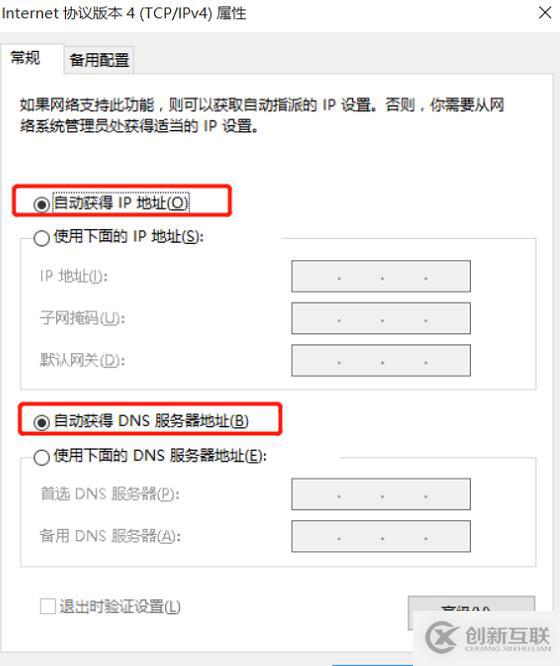
Task: Click the 默认网关(D) field label
Action: point(82,361)
